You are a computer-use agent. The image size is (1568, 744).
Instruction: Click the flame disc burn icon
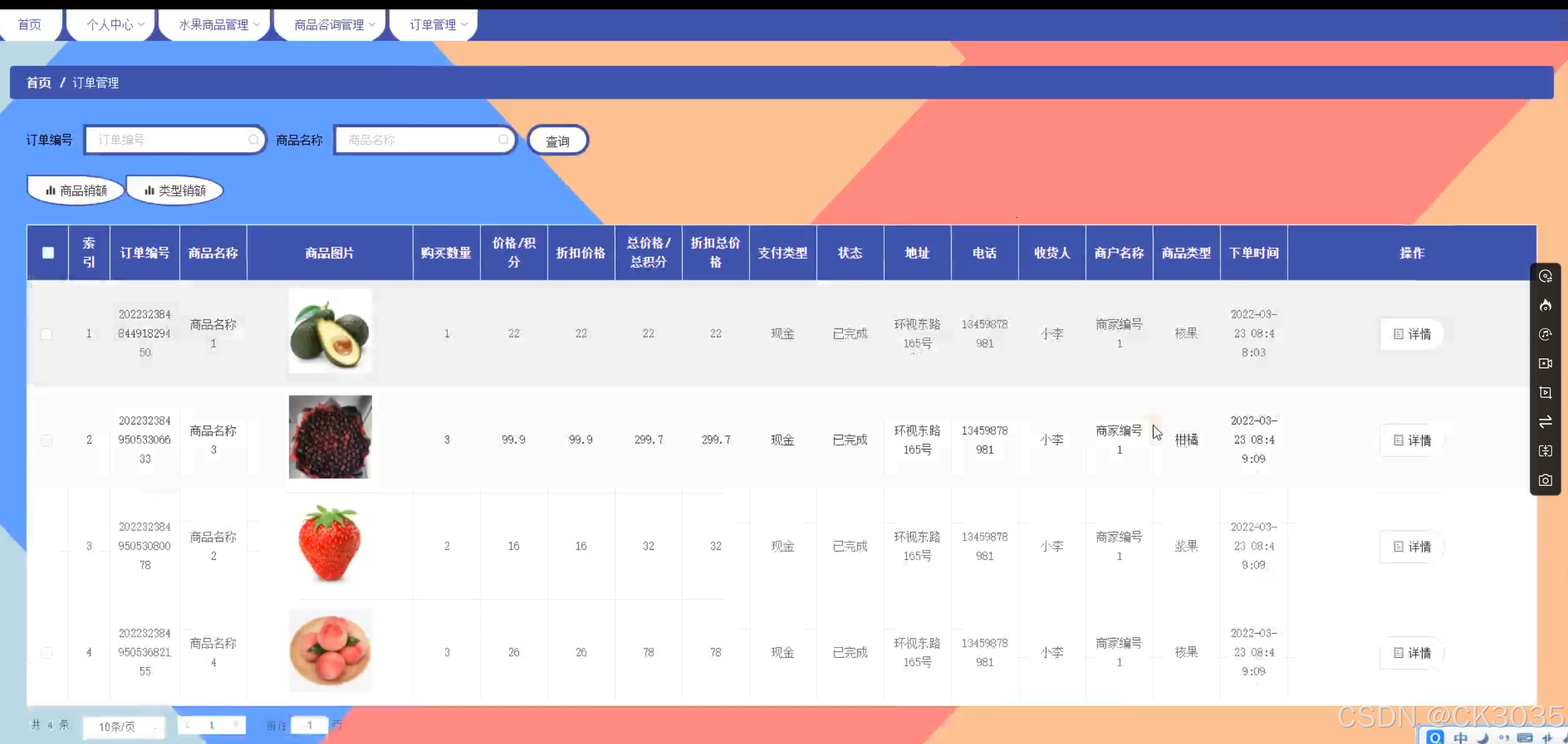(x=1545, y=305)
